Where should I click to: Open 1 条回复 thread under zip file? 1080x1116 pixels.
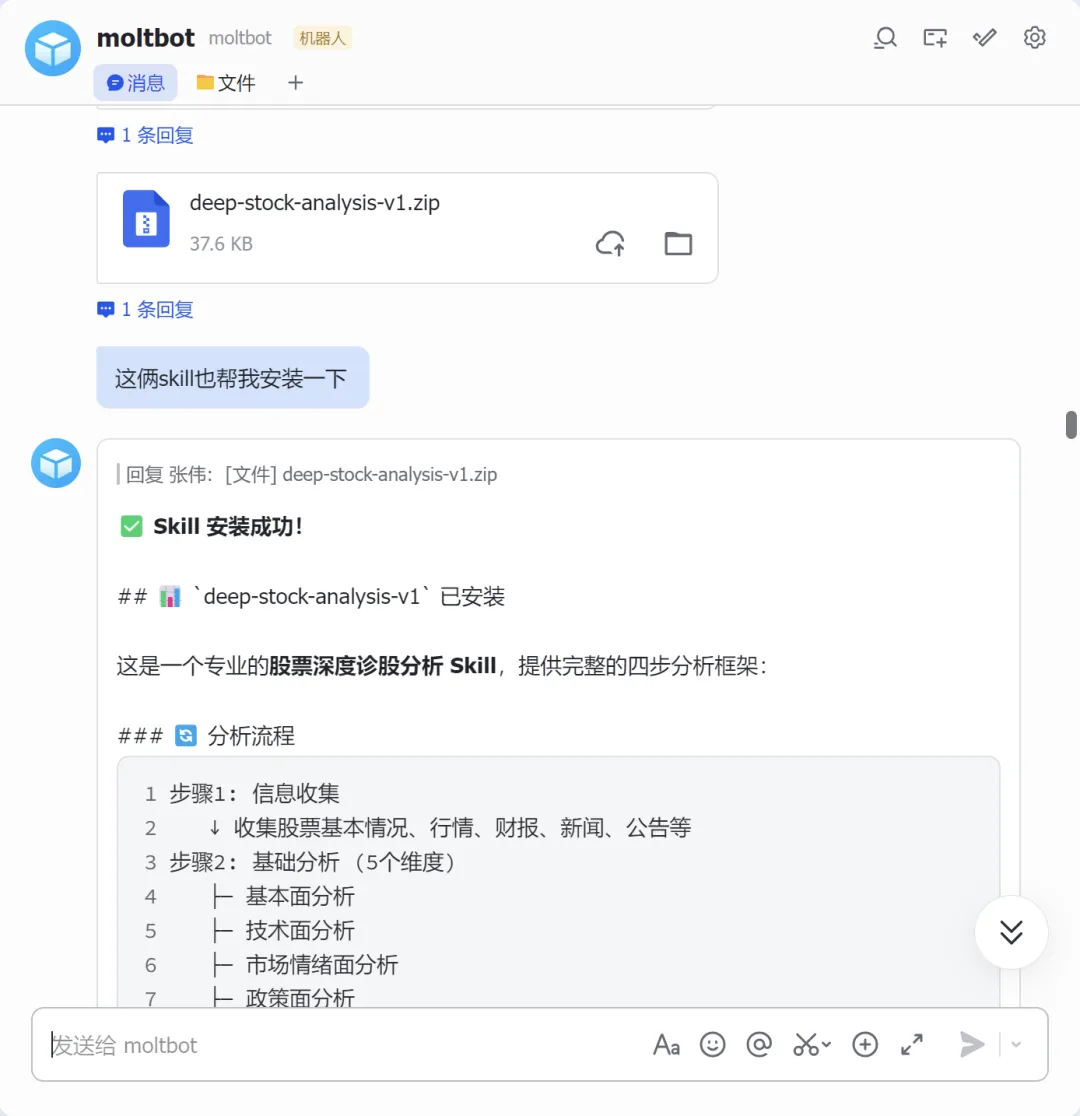click(x=145, y=310)
